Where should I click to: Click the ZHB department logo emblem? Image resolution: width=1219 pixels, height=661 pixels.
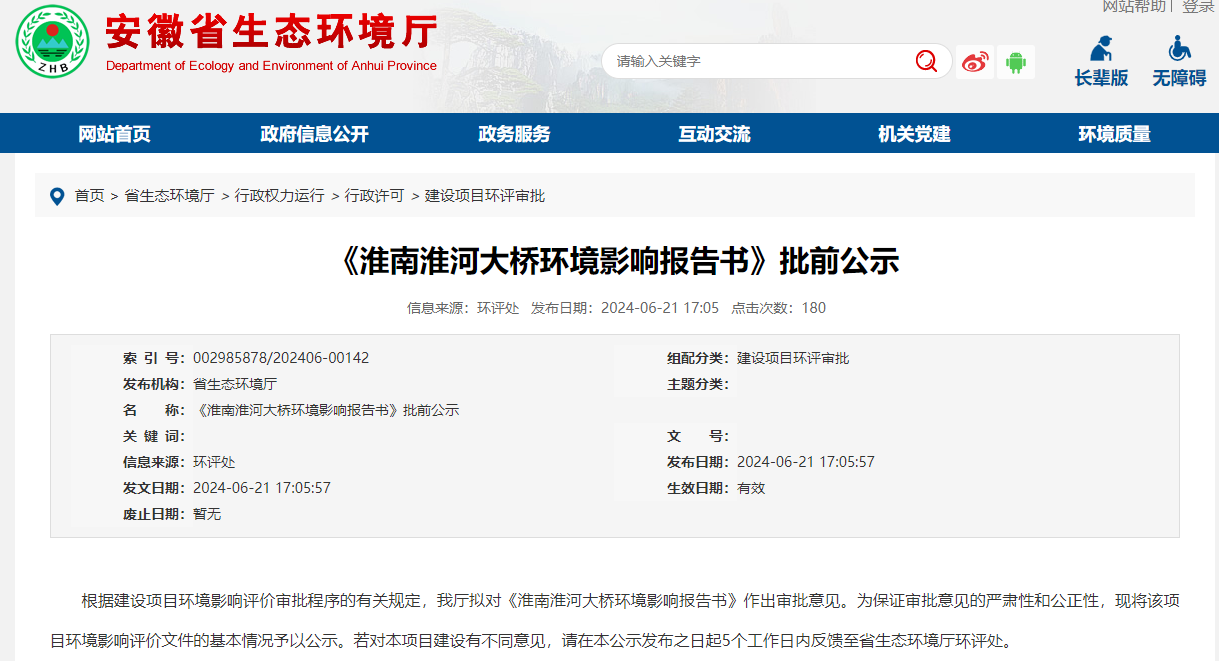tap(52, 42)
